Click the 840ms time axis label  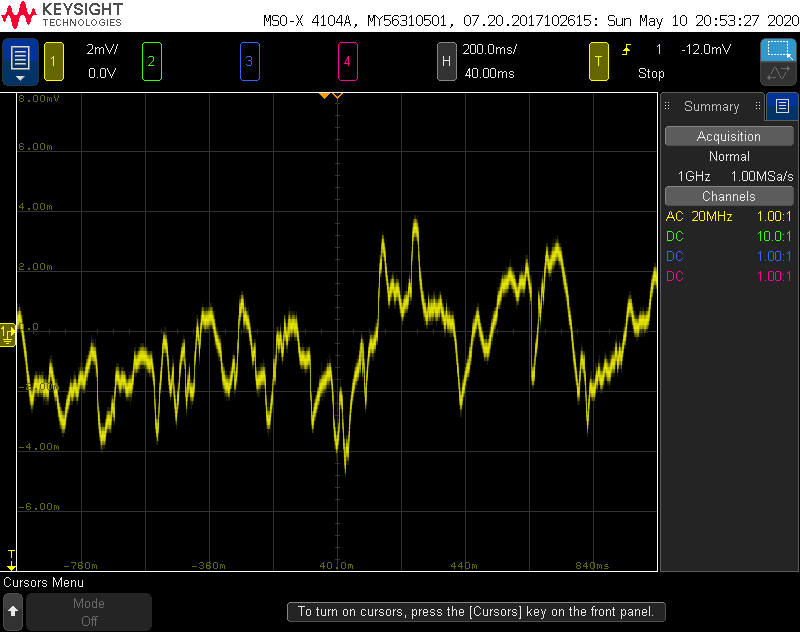pyautogui.click(x=592, y=566)
